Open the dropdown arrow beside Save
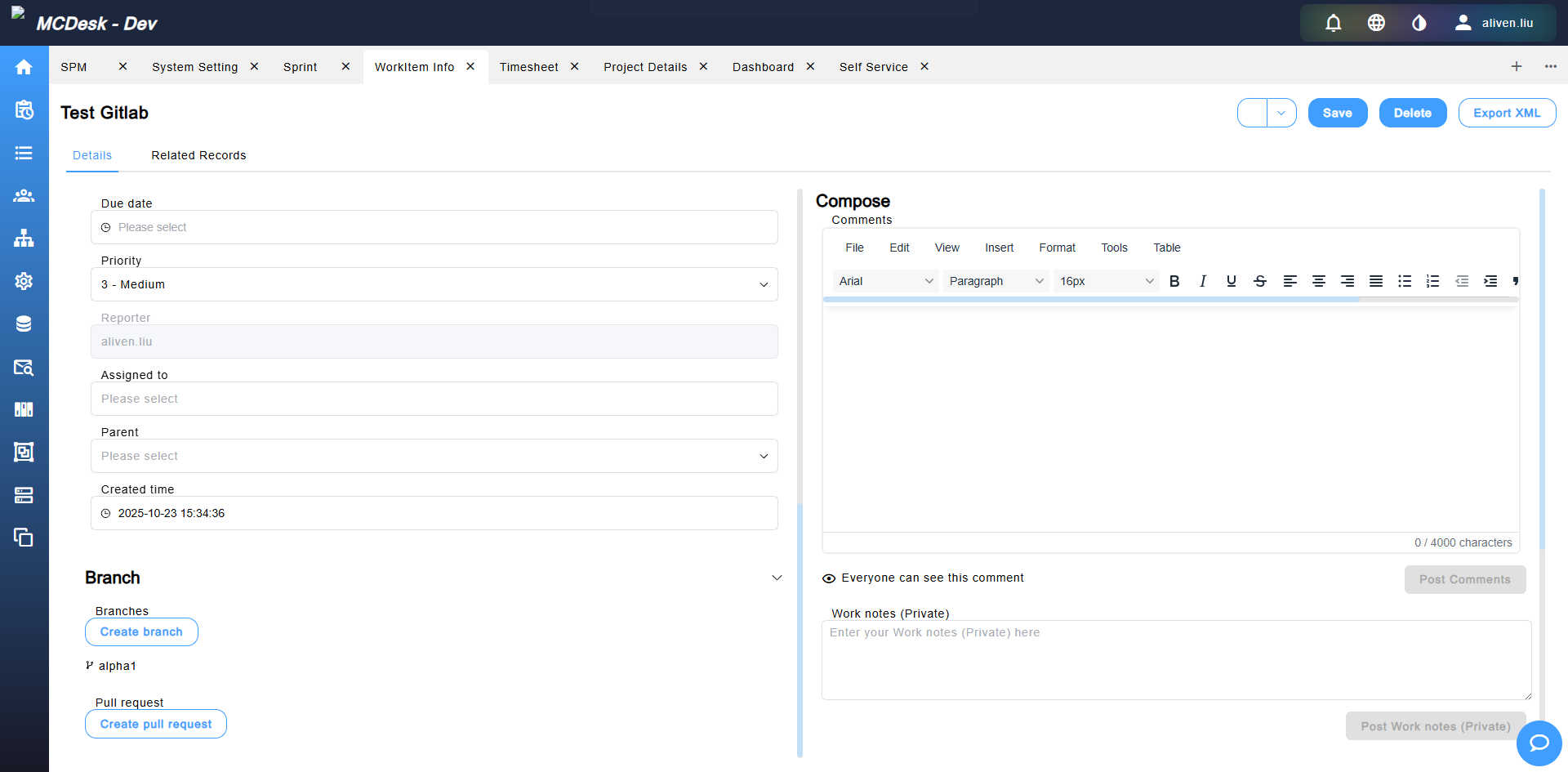This screenshot has height=772, width=1568. pos(1281,113)
